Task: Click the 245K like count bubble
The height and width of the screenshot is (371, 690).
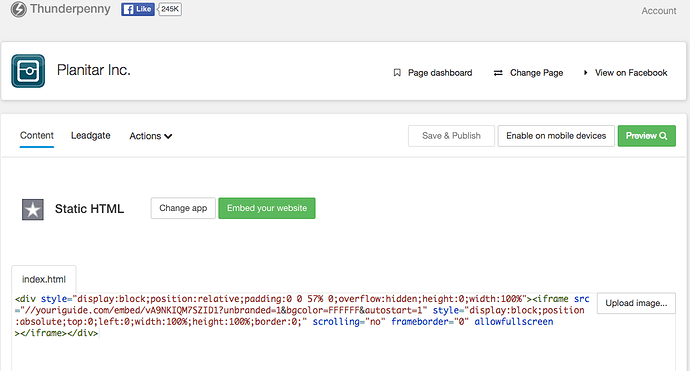Action: pyautogui.click(x=170, y=9)
